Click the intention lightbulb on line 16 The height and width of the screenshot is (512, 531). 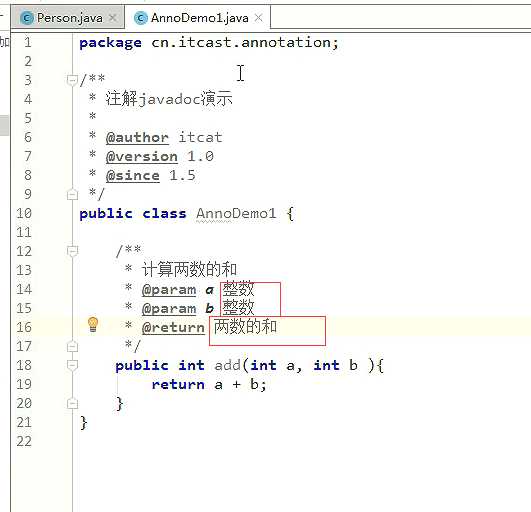93,324
